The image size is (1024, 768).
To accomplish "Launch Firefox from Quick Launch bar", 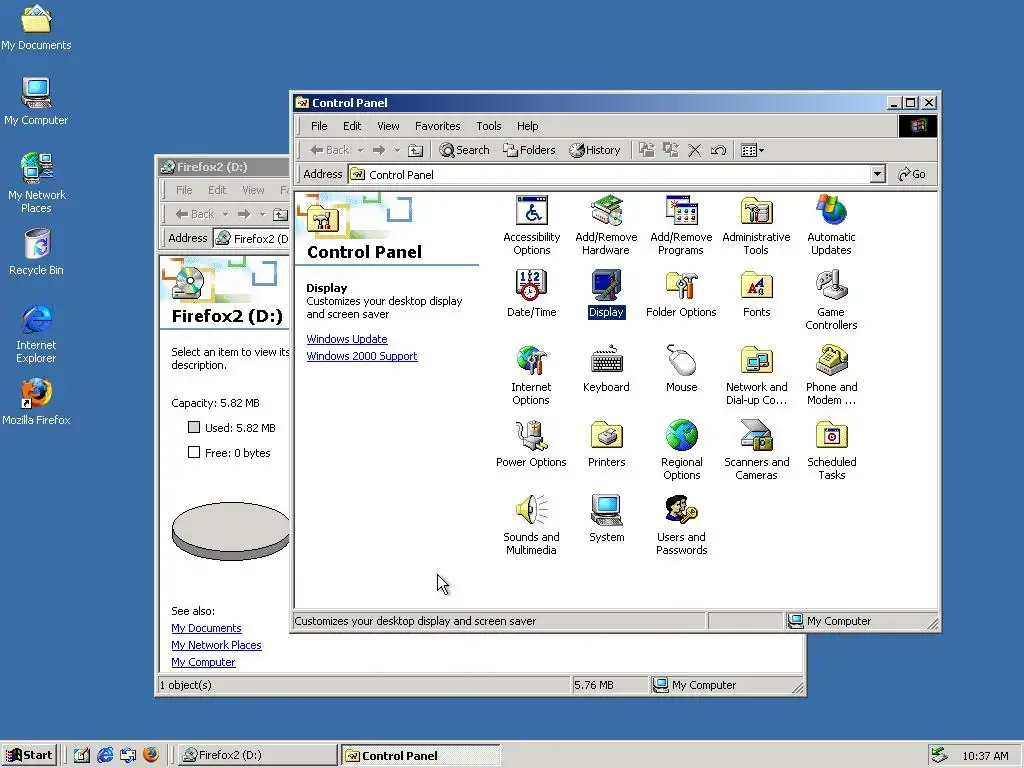I will (151, 755).
